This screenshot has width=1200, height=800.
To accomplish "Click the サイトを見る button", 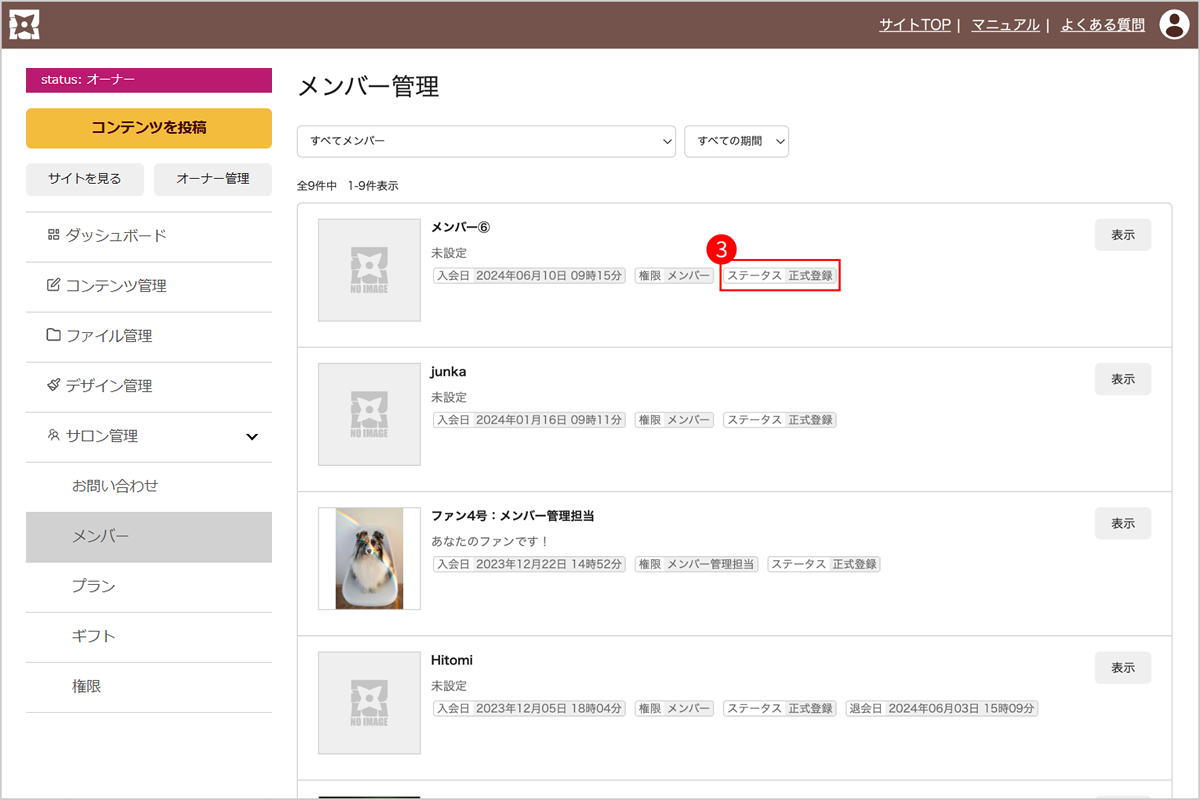I will click(x=85, y=179).
